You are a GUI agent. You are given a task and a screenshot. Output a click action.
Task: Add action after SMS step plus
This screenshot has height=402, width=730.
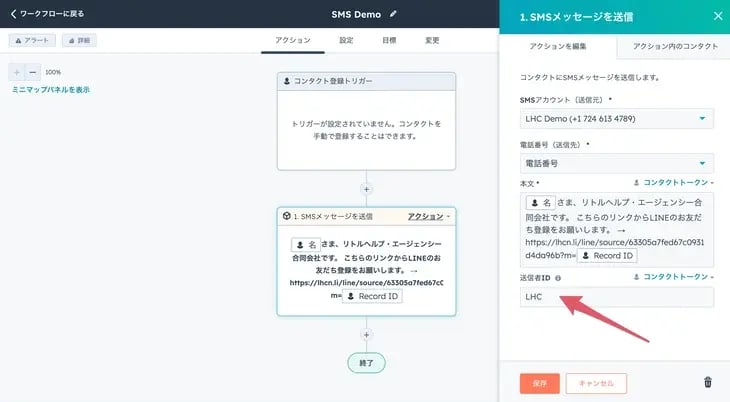(x=366, y=334)
